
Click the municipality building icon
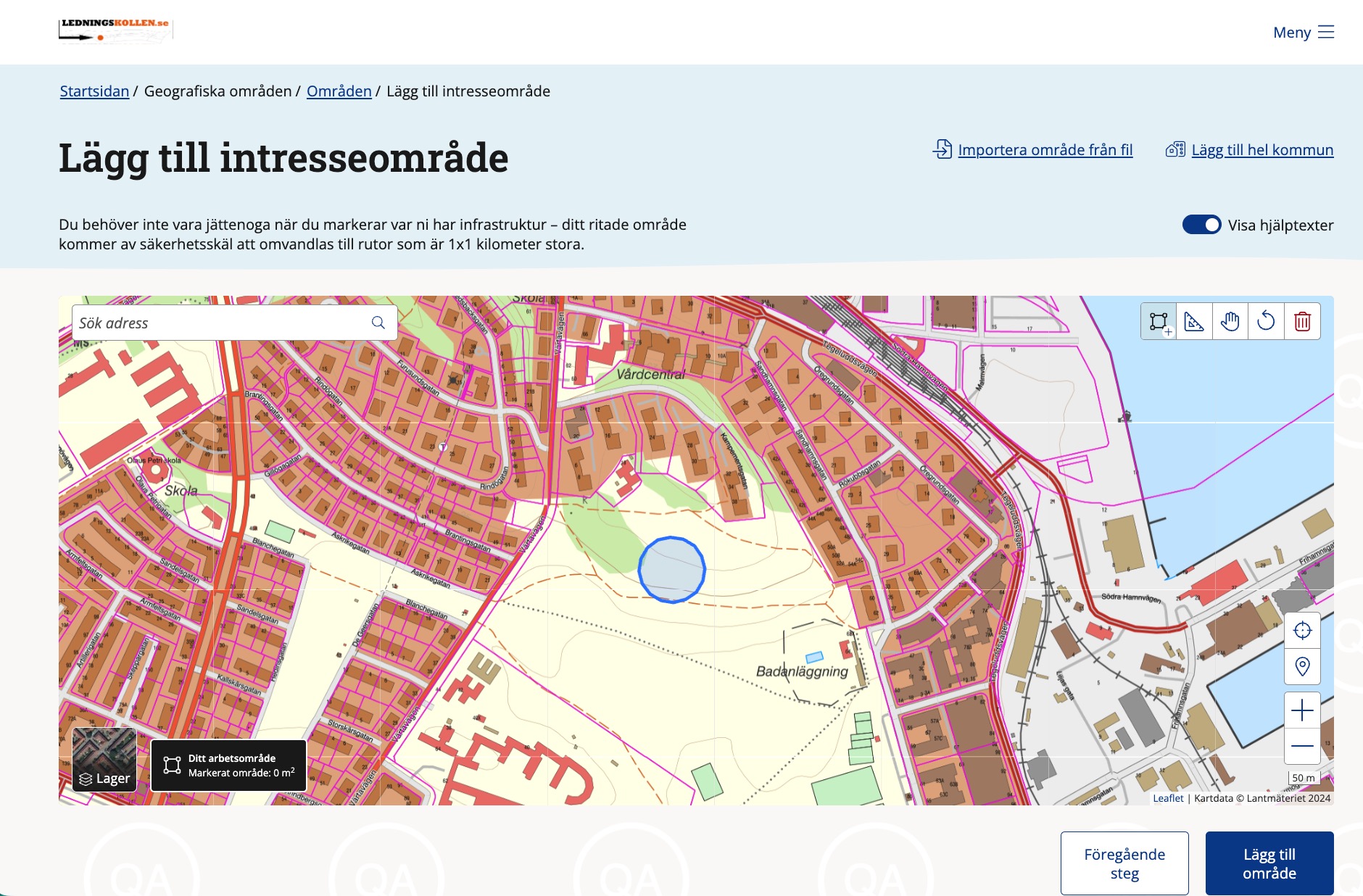point(1175,149)
